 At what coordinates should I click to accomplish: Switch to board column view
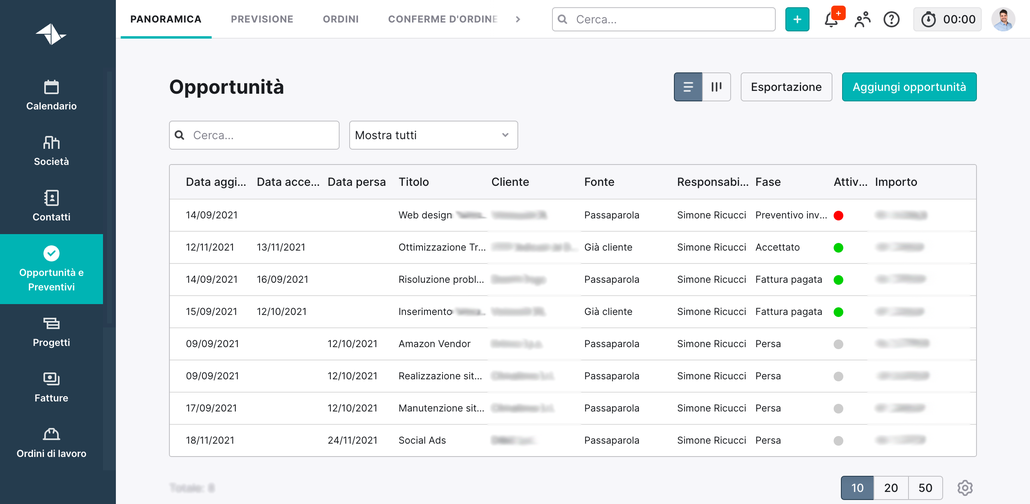tap(717, 87)
